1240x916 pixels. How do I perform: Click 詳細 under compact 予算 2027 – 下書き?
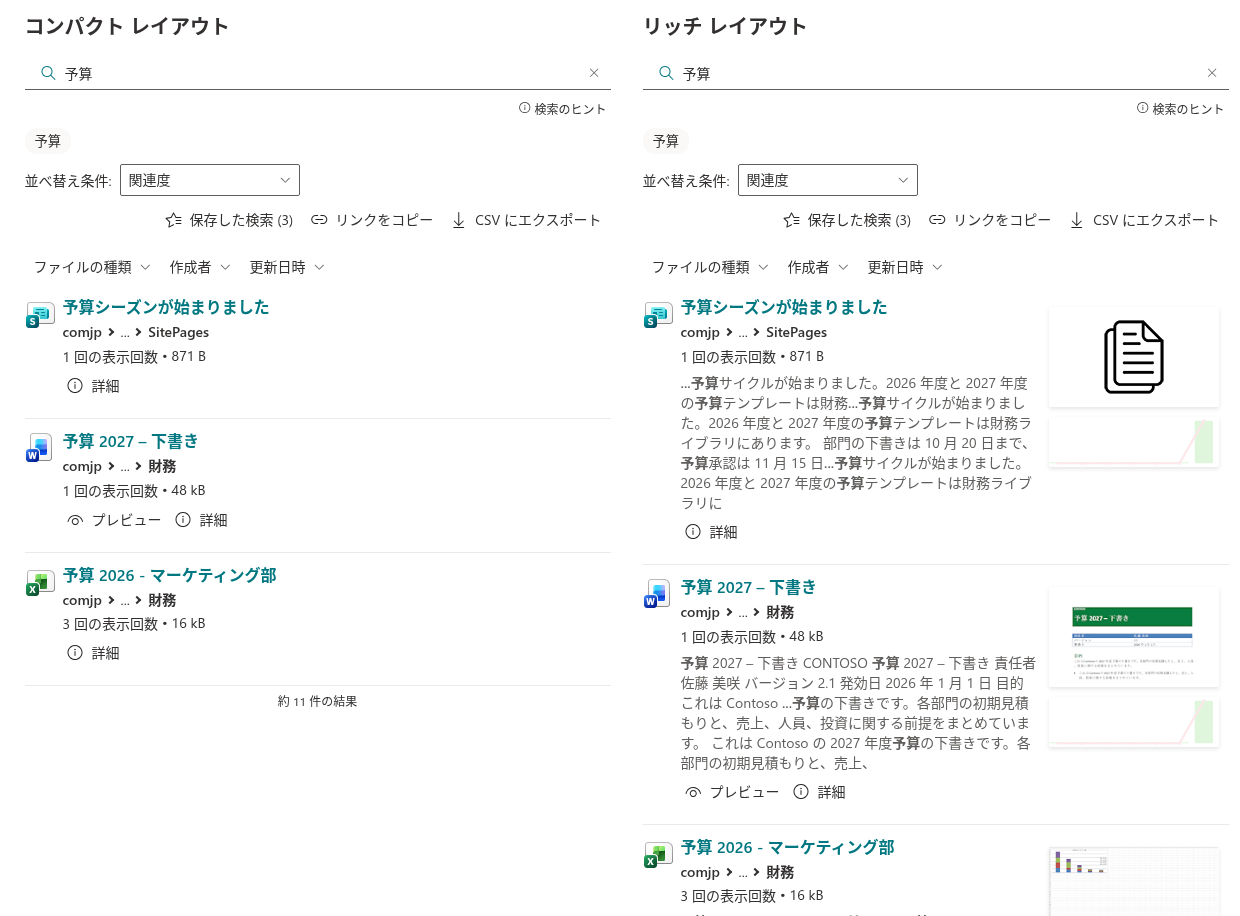201,520
